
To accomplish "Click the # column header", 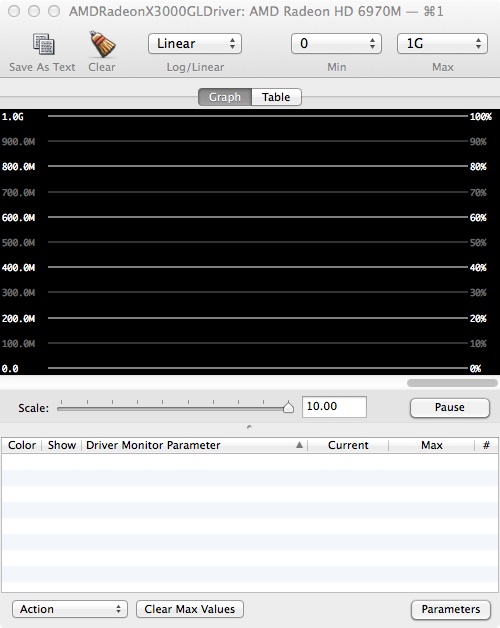I will 486,445.
